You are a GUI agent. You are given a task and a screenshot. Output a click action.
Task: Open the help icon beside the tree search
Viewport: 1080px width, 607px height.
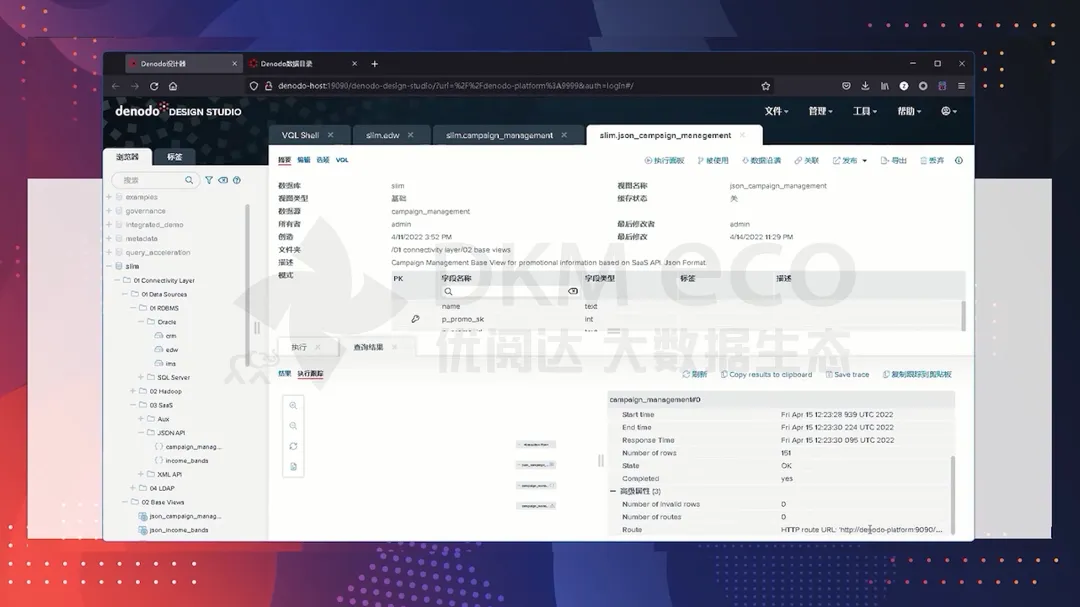pos(237,180)
